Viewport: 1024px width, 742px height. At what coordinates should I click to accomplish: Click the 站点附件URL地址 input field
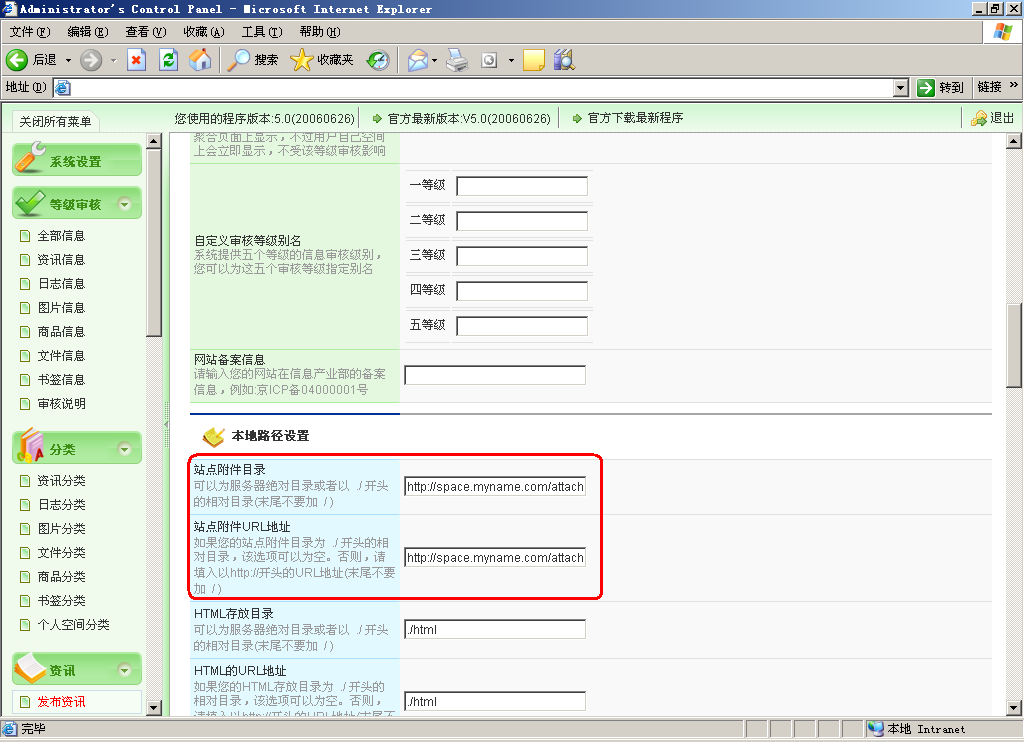pyautogui.click(x=495, y=558)
